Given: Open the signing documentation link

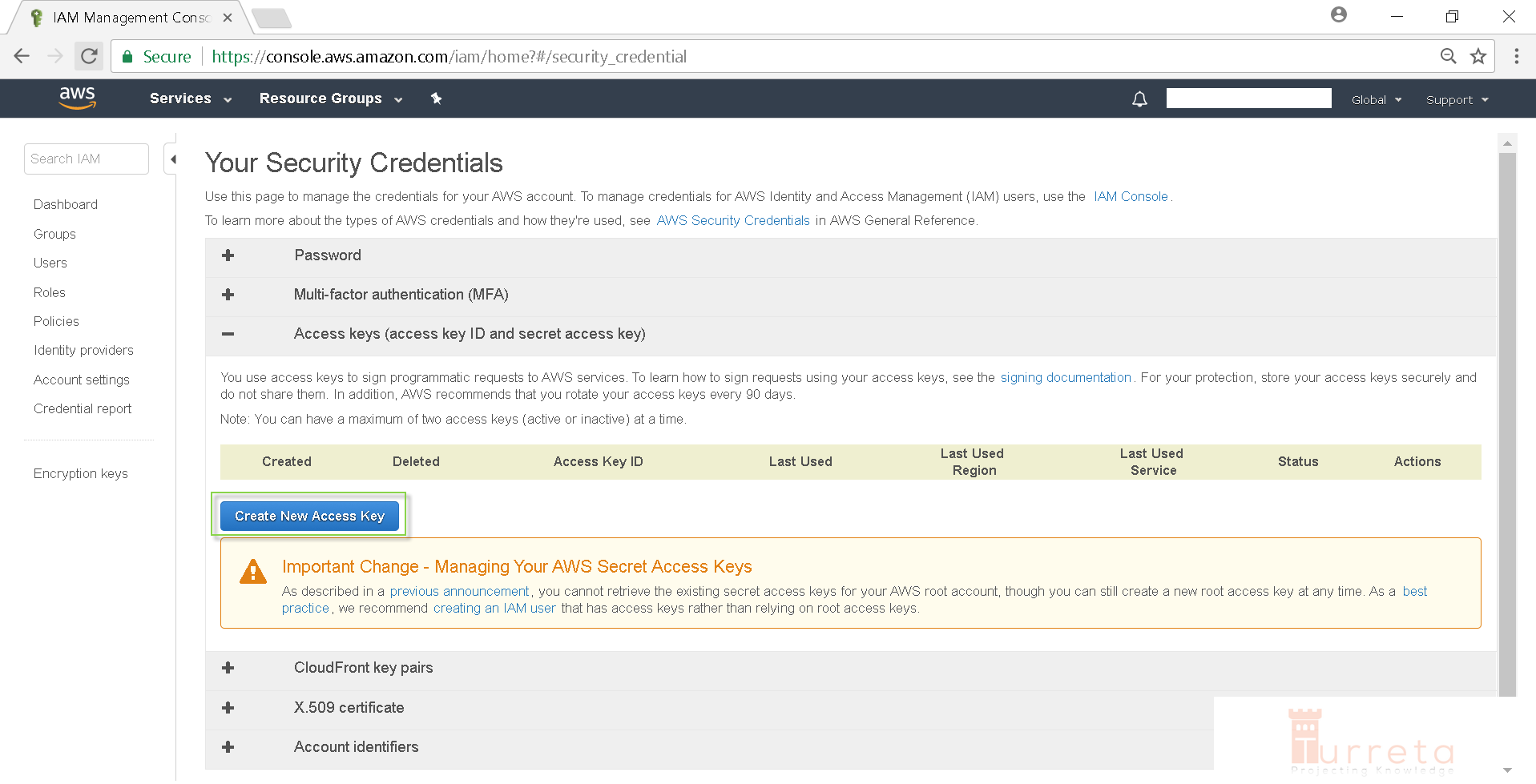Looking at the screenshot, I should [x=1066, y=377].
